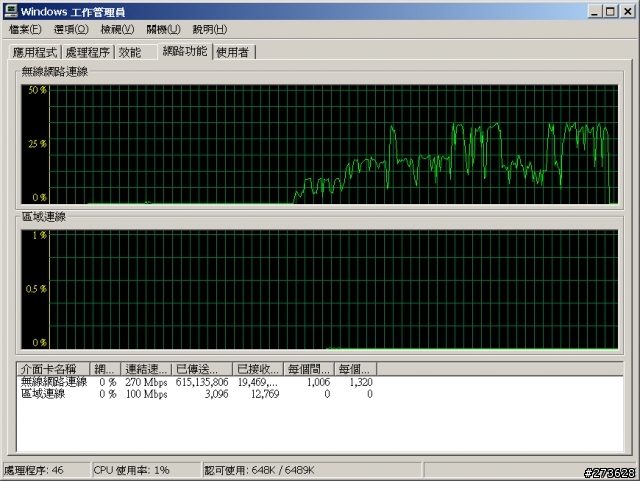The width and height of the screenshot is (640, 481).
Task: Click the 0.5 % label on 區域連線 graph
Action: tap(36, 289)
